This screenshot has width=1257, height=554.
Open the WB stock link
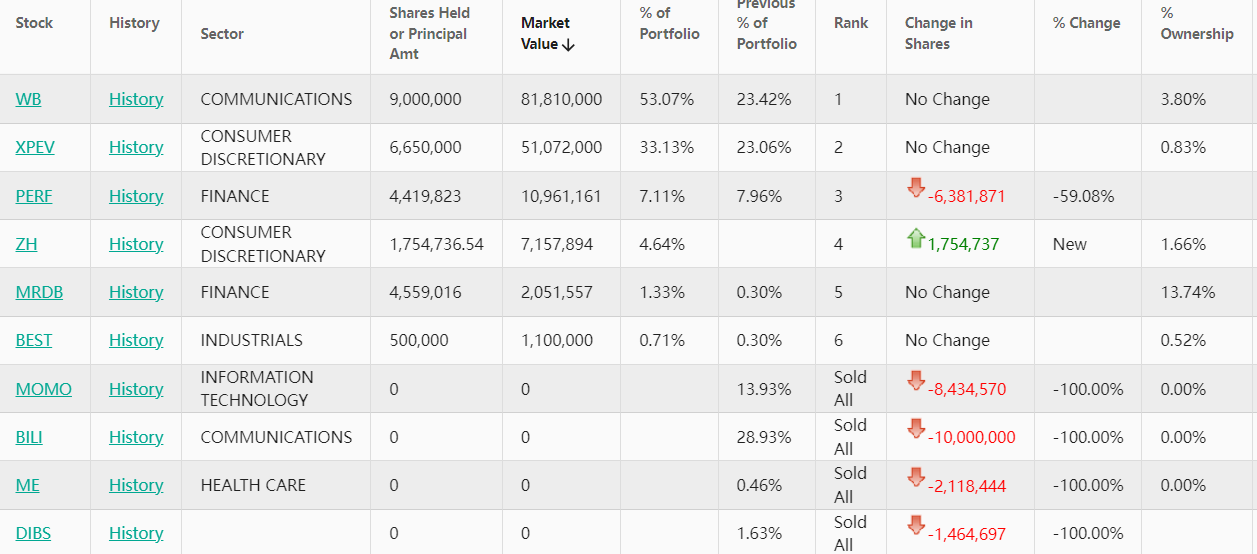point(28,99)
